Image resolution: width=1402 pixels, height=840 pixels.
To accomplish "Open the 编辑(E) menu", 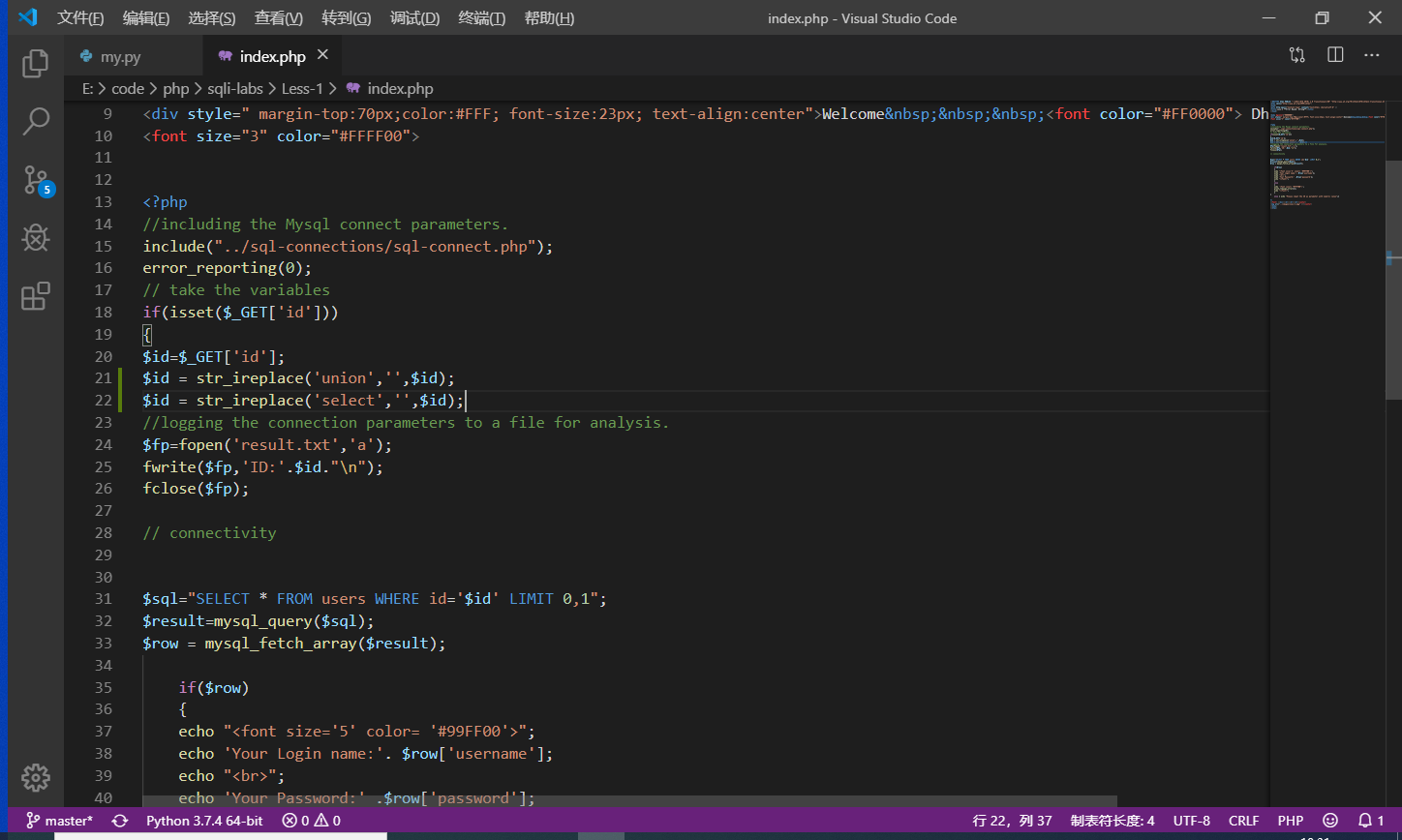I will click(x=146, y=17).
